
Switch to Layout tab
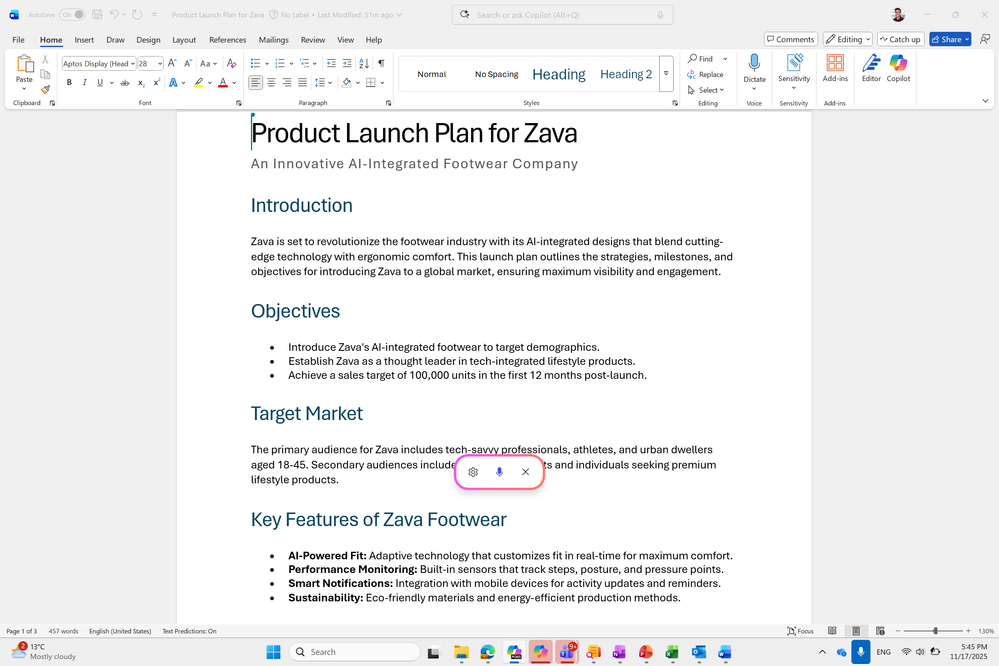tap(184, 40)
